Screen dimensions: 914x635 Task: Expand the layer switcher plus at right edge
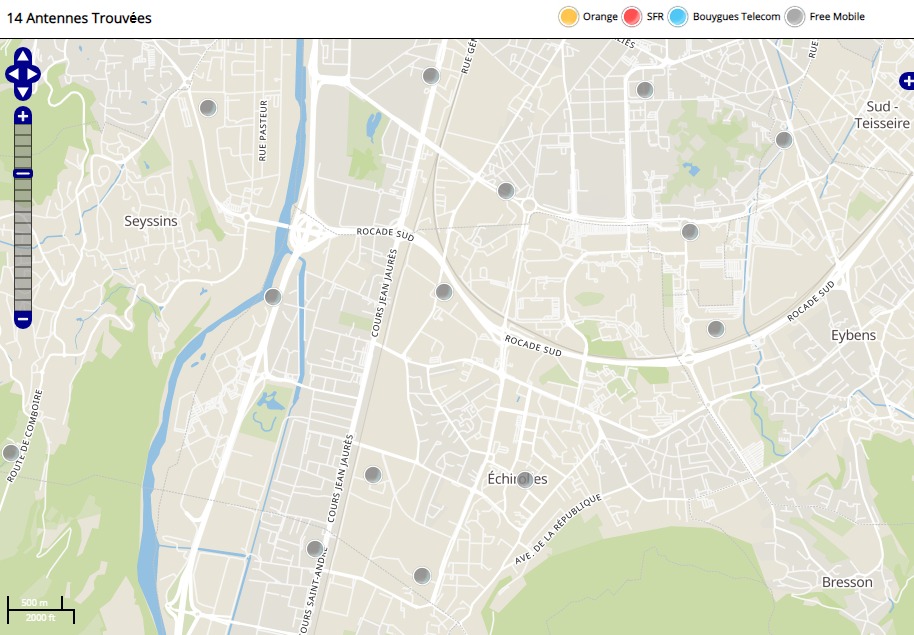[x=906, y=80]
